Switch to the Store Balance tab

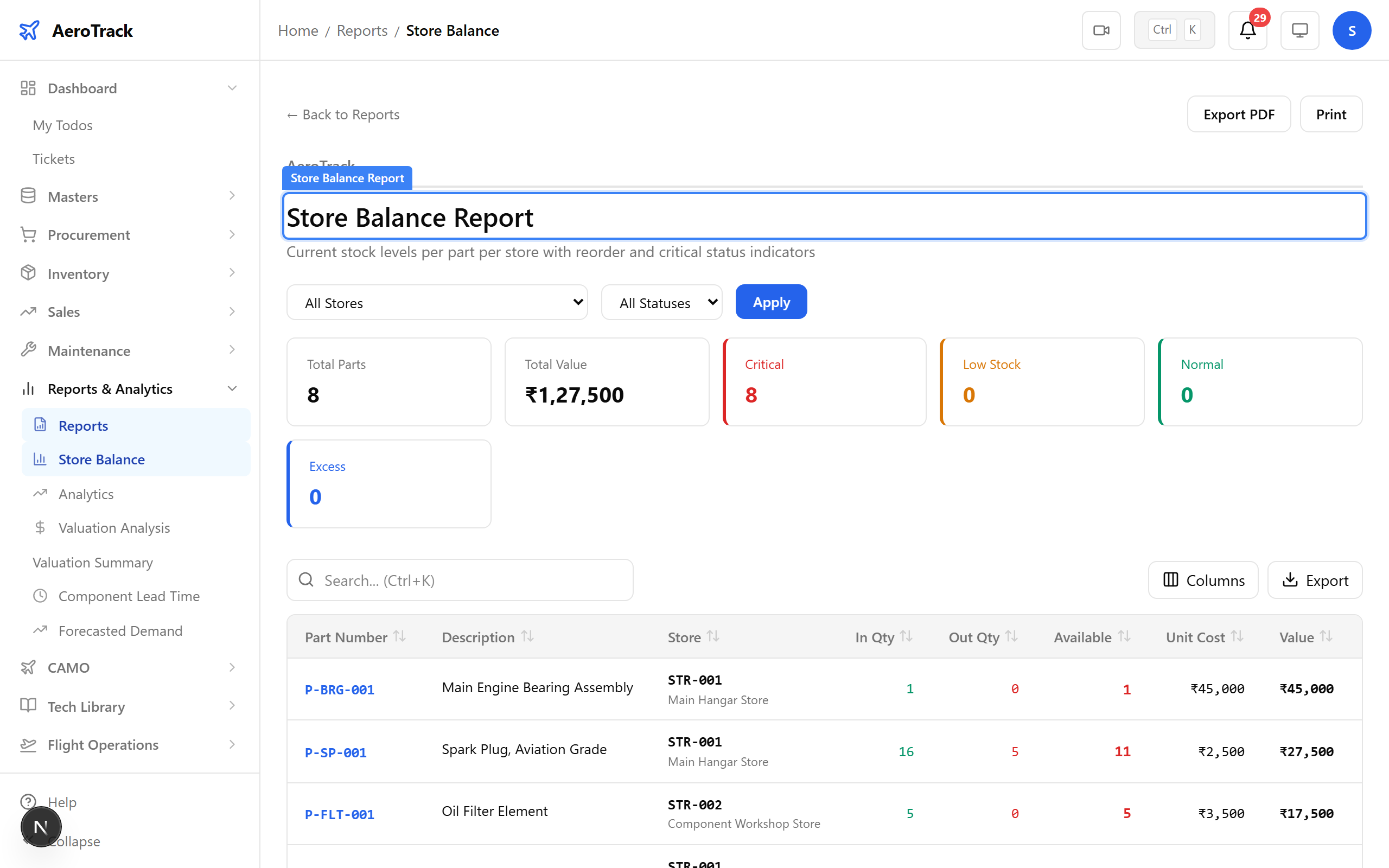101,459
